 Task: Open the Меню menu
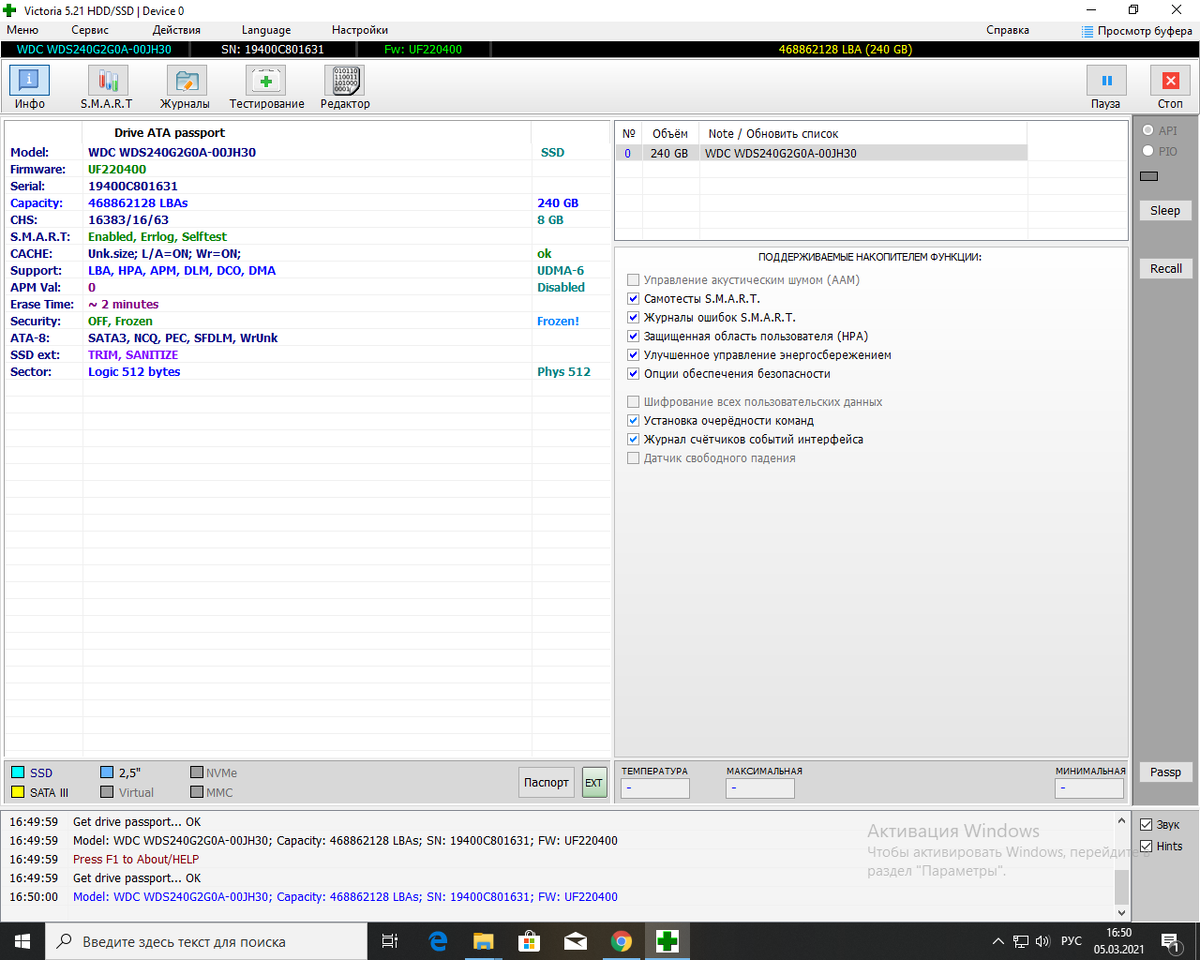click(x=22, y=30)
